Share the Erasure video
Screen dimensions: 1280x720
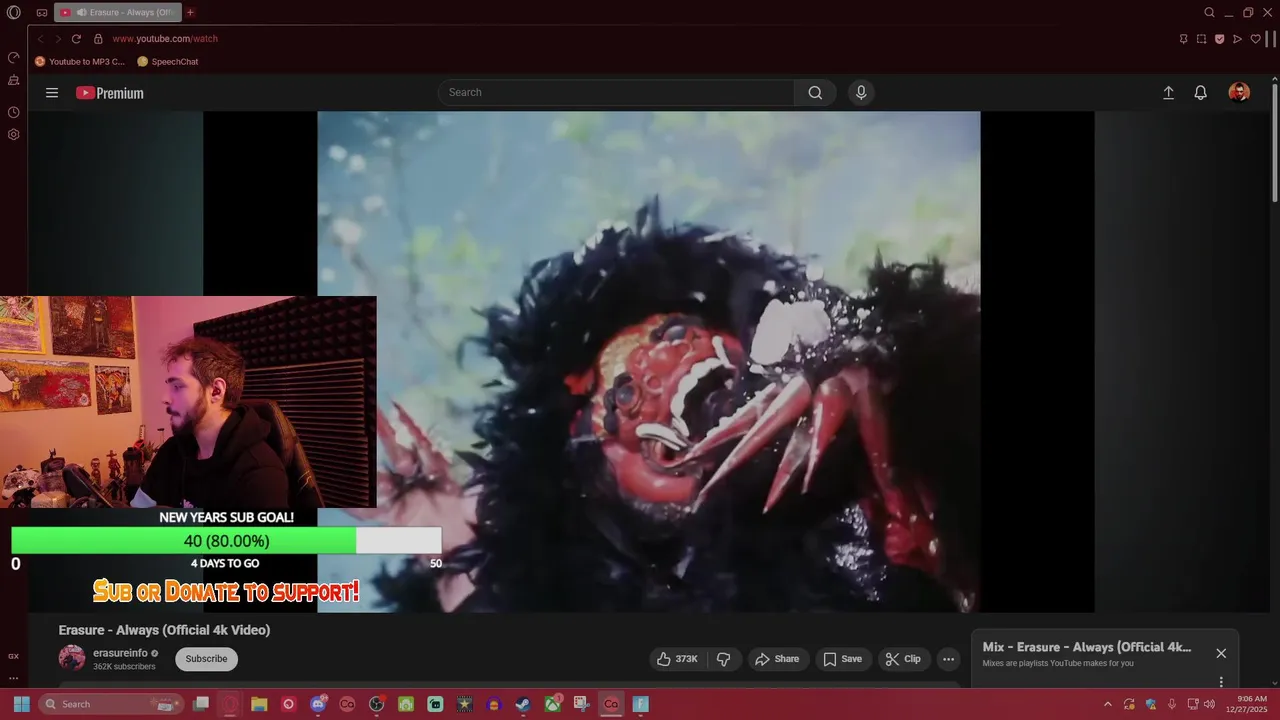777,659
